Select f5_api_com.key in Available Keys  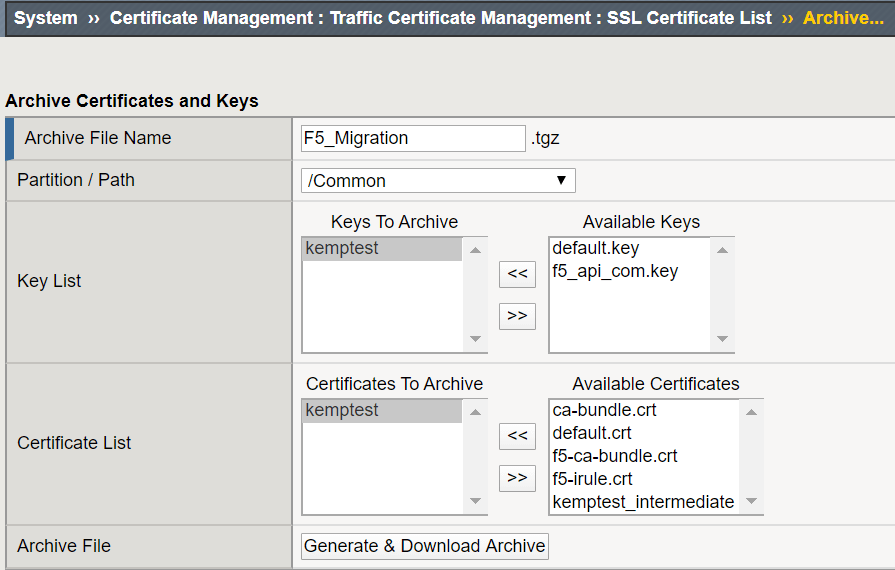[x=615, y=271]
